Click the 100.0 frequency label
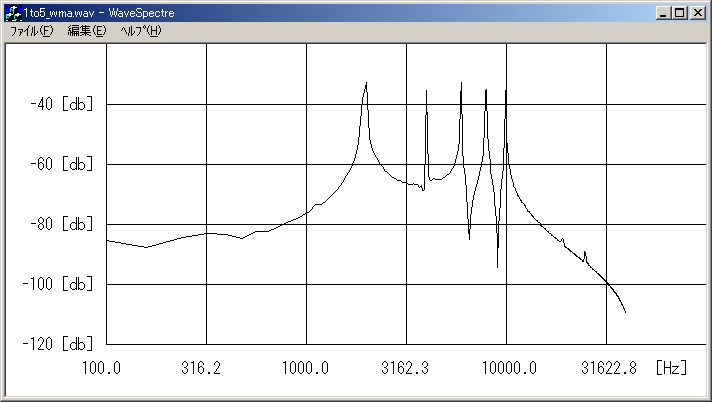The height and width of the screenshot is (402, 712). (101, 367)
